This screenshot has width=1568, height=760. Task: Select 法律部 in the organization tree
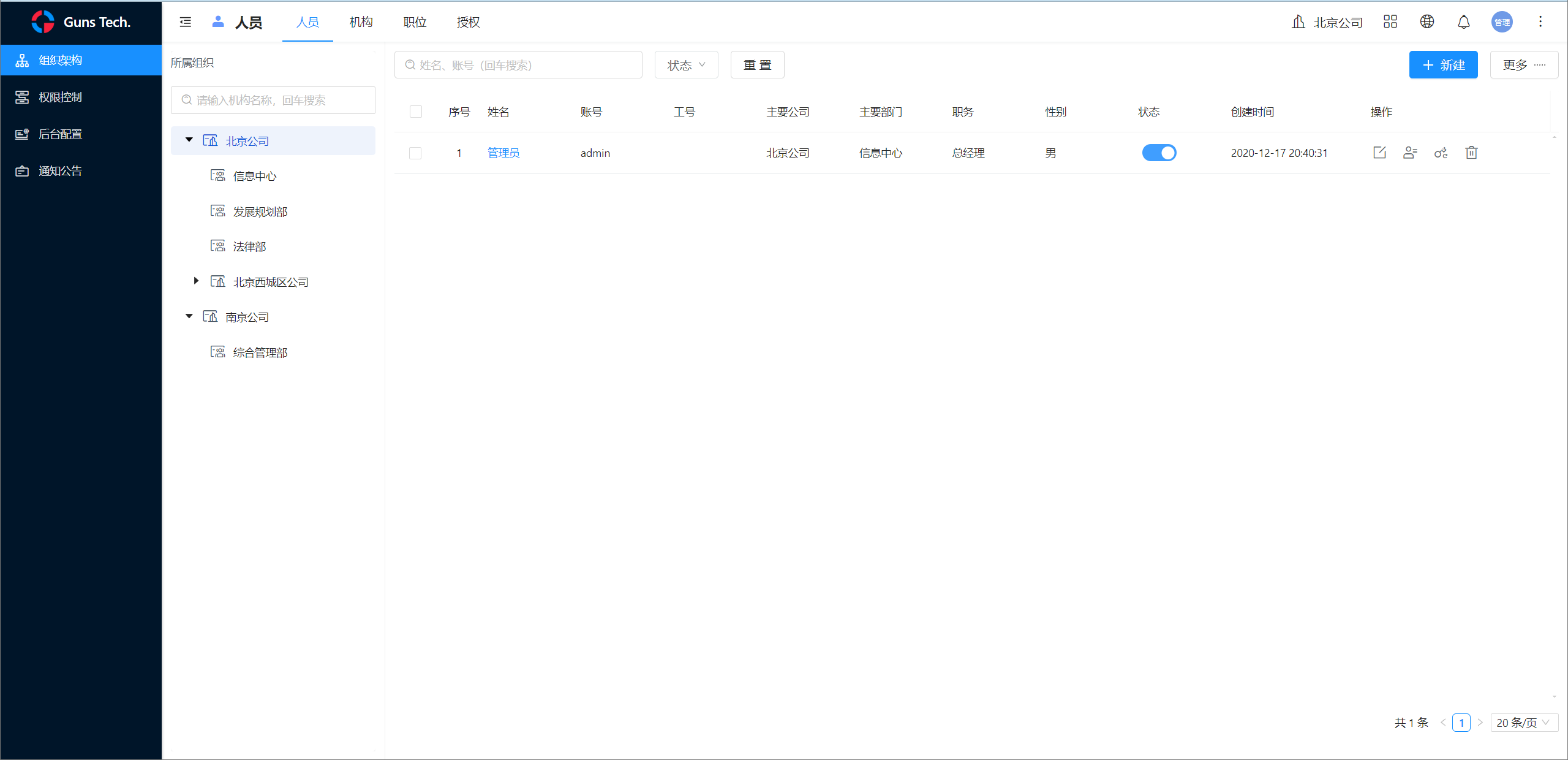tap(249, 246)
